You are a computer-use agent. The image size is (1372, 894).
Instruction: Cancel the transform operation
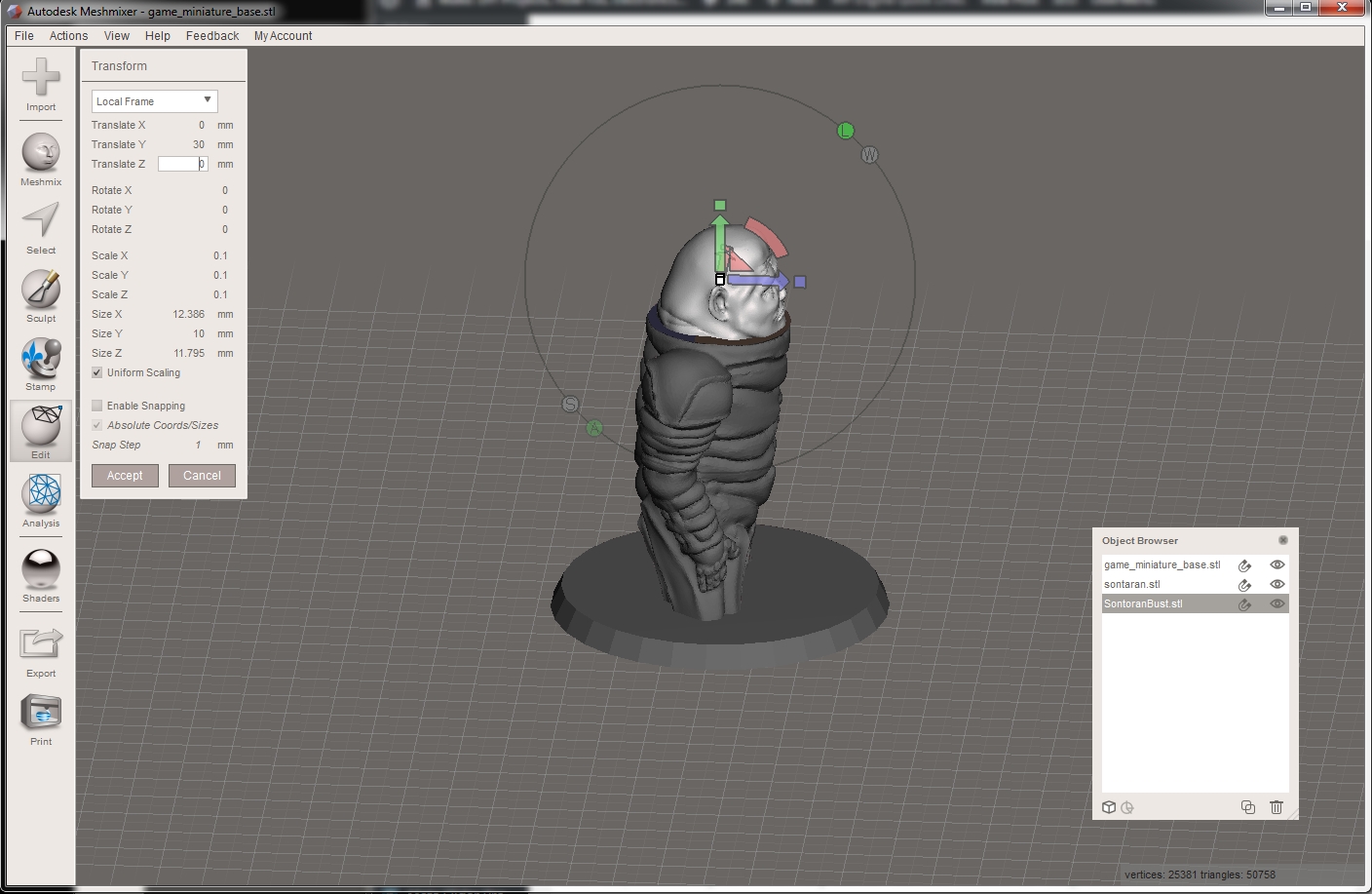point(202,476)
